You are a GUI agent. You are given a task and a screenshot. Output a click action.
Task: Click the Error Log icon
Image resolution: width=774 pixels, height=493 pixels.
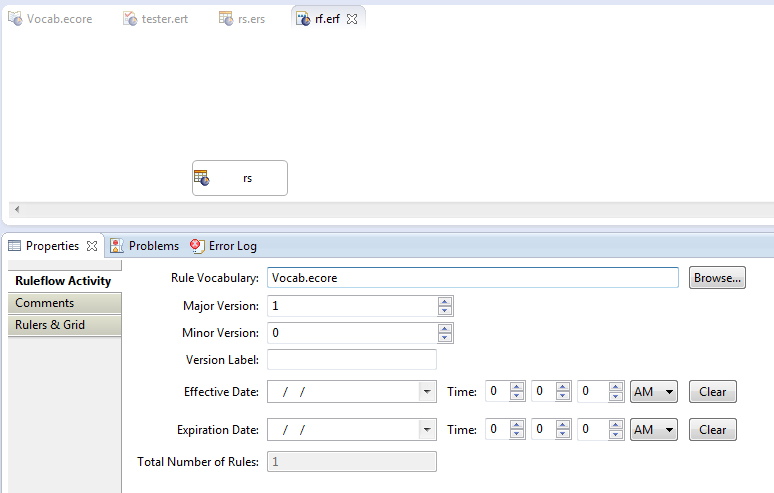[197, 246]
